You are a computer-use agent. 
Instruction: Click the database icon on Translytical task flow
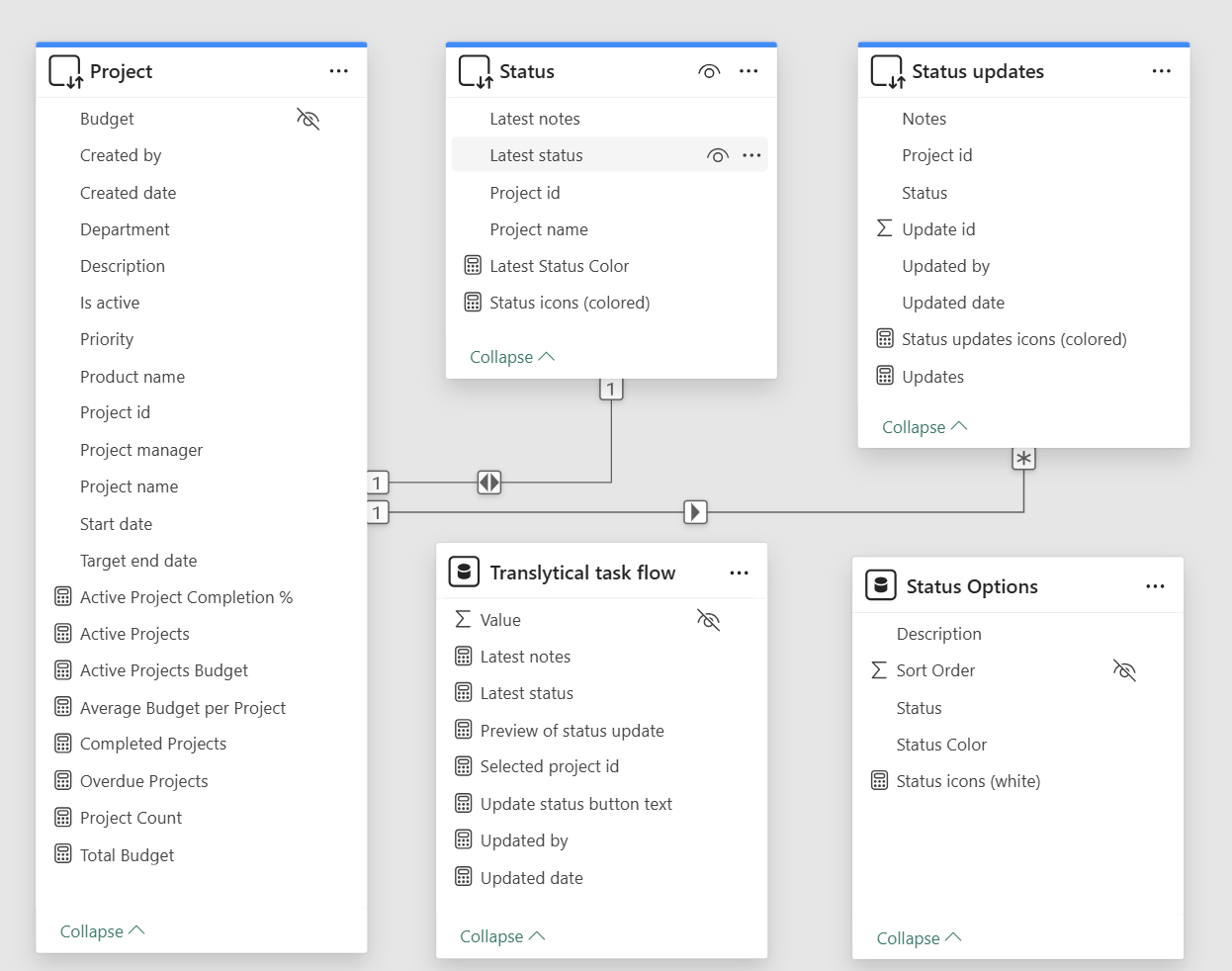point(463,572)
